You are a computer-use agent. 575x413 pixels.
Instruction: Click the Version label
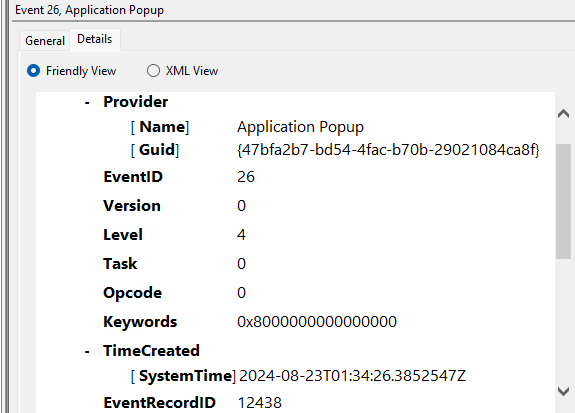point(132,206)
